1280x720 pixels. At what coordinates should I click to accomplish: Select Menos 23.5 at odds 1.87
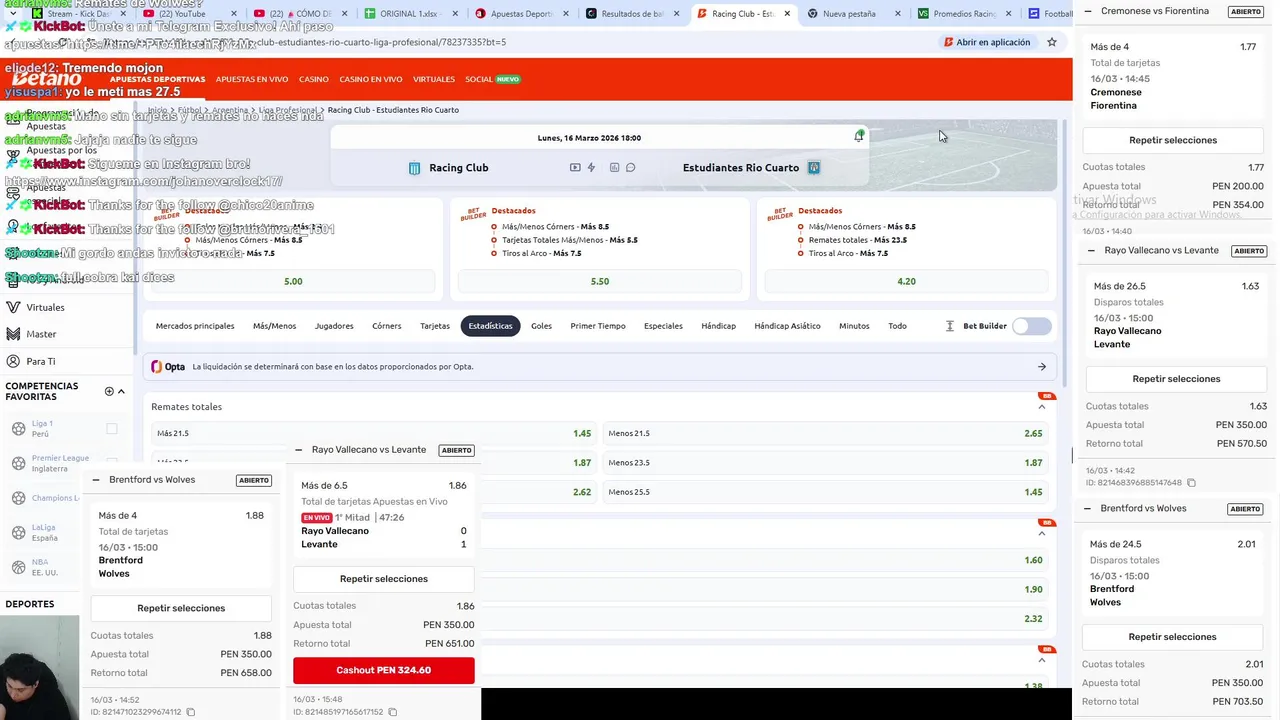tap(825, 463)
